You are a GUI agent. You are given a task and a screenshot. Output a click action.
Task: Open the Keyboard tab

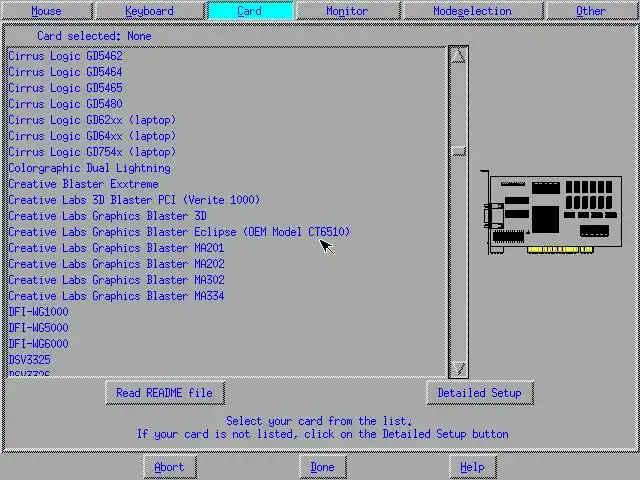[x=149, y=11]
